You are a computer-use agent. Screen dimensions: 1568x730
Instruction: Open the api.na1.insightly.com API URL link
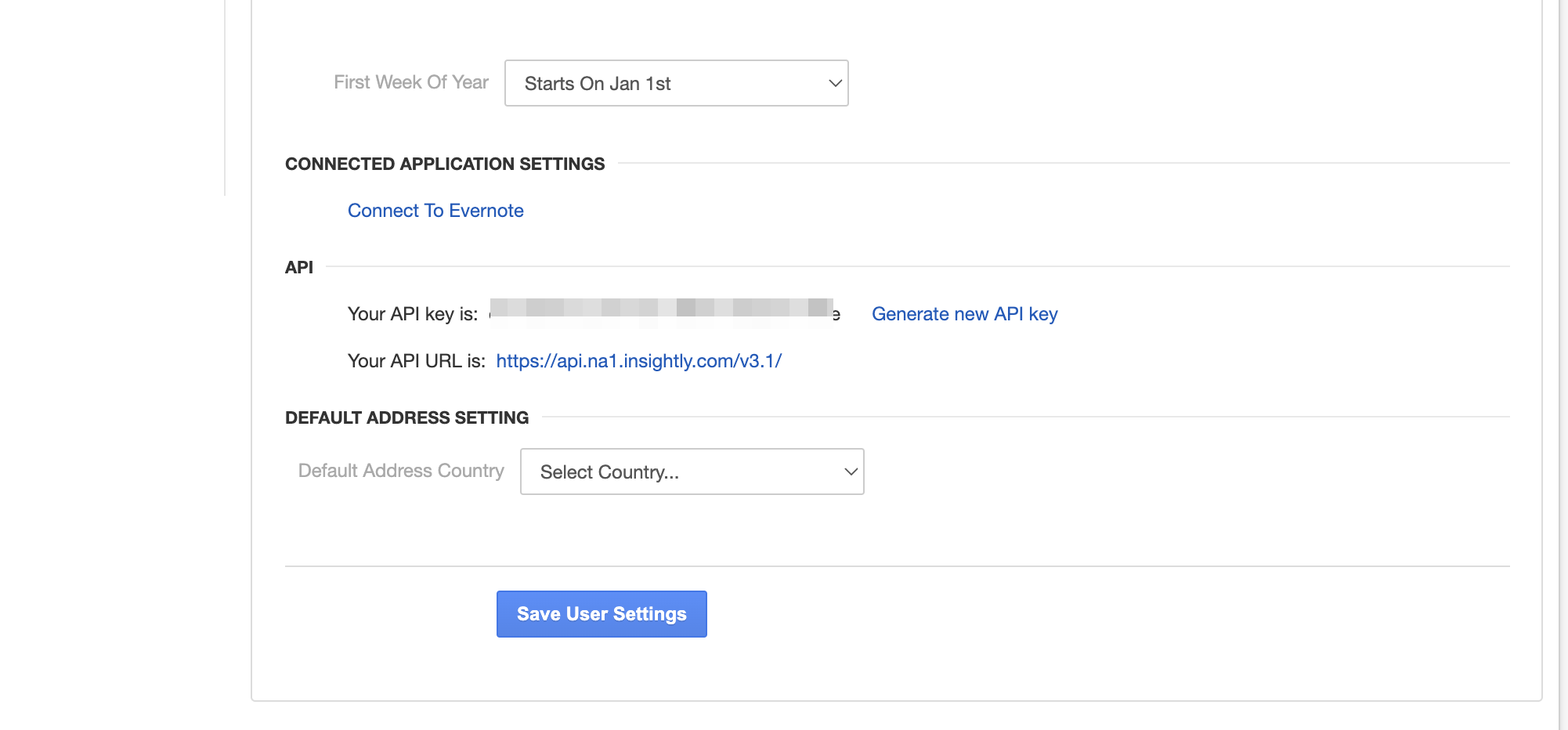pyautogui.click(x=638, y=361)
